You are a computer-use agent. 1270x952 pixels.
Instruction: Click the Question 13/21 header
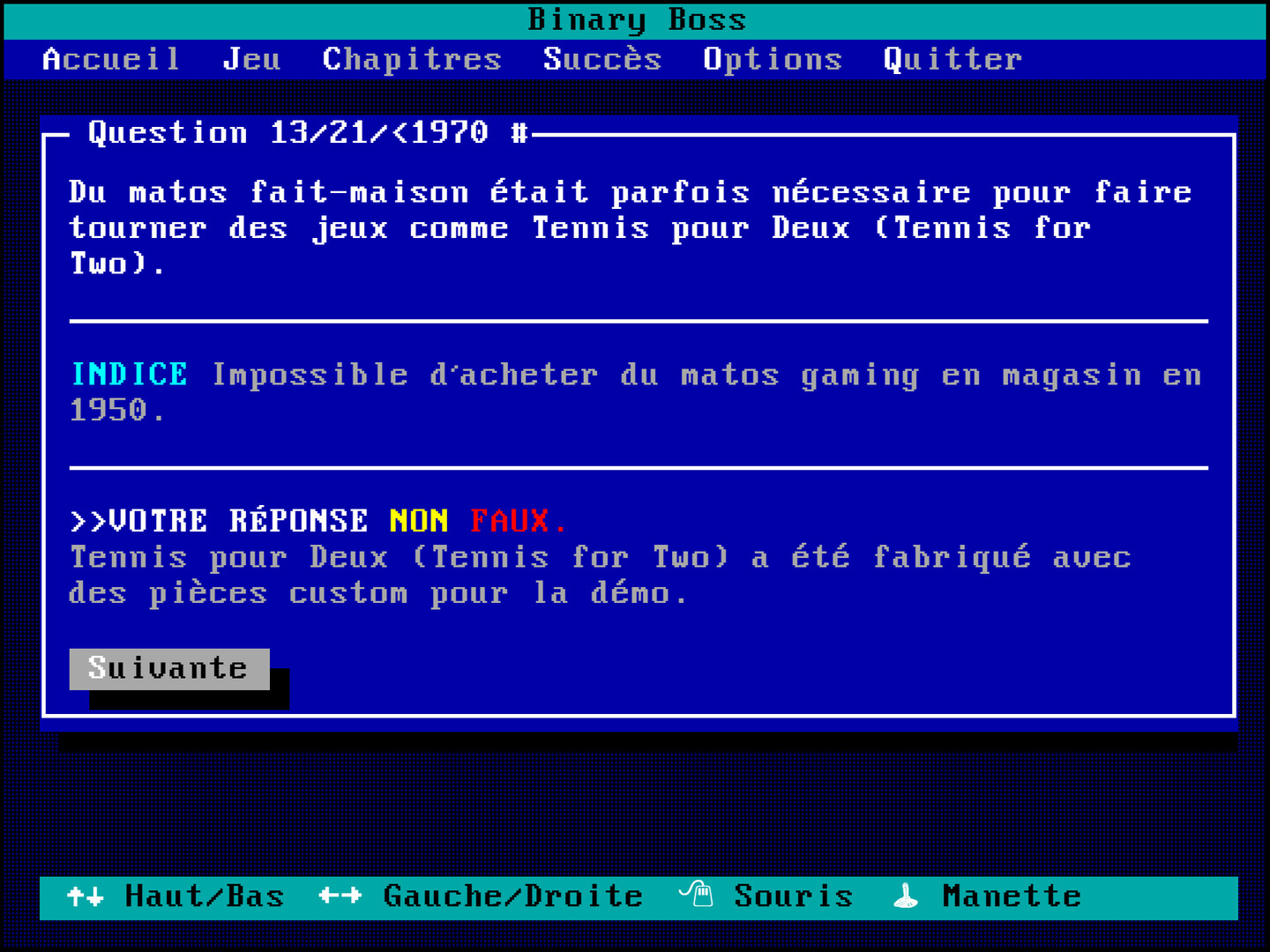coord(308,133)
